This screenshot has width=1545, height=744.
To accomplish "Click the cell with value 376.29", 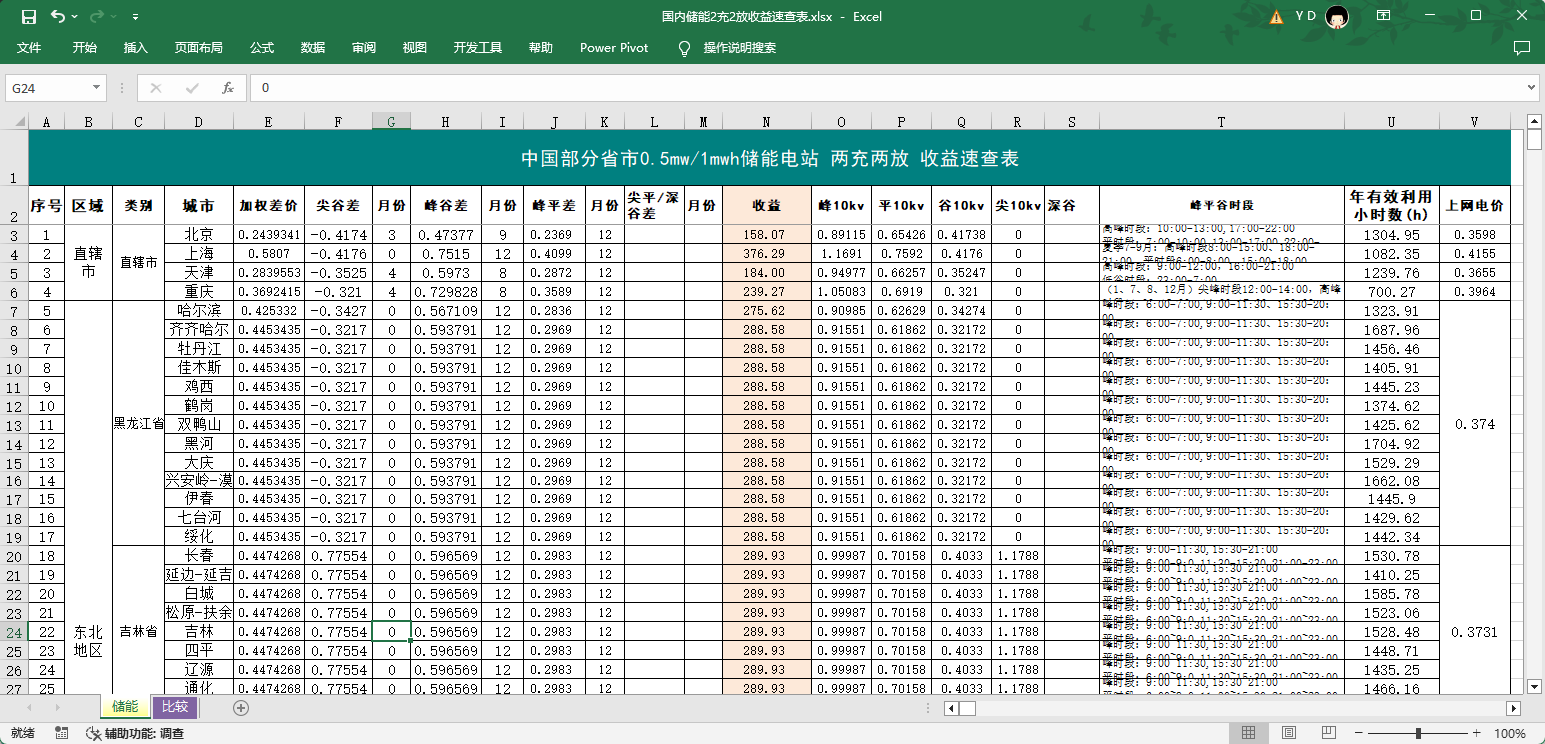I will point(766,254).
